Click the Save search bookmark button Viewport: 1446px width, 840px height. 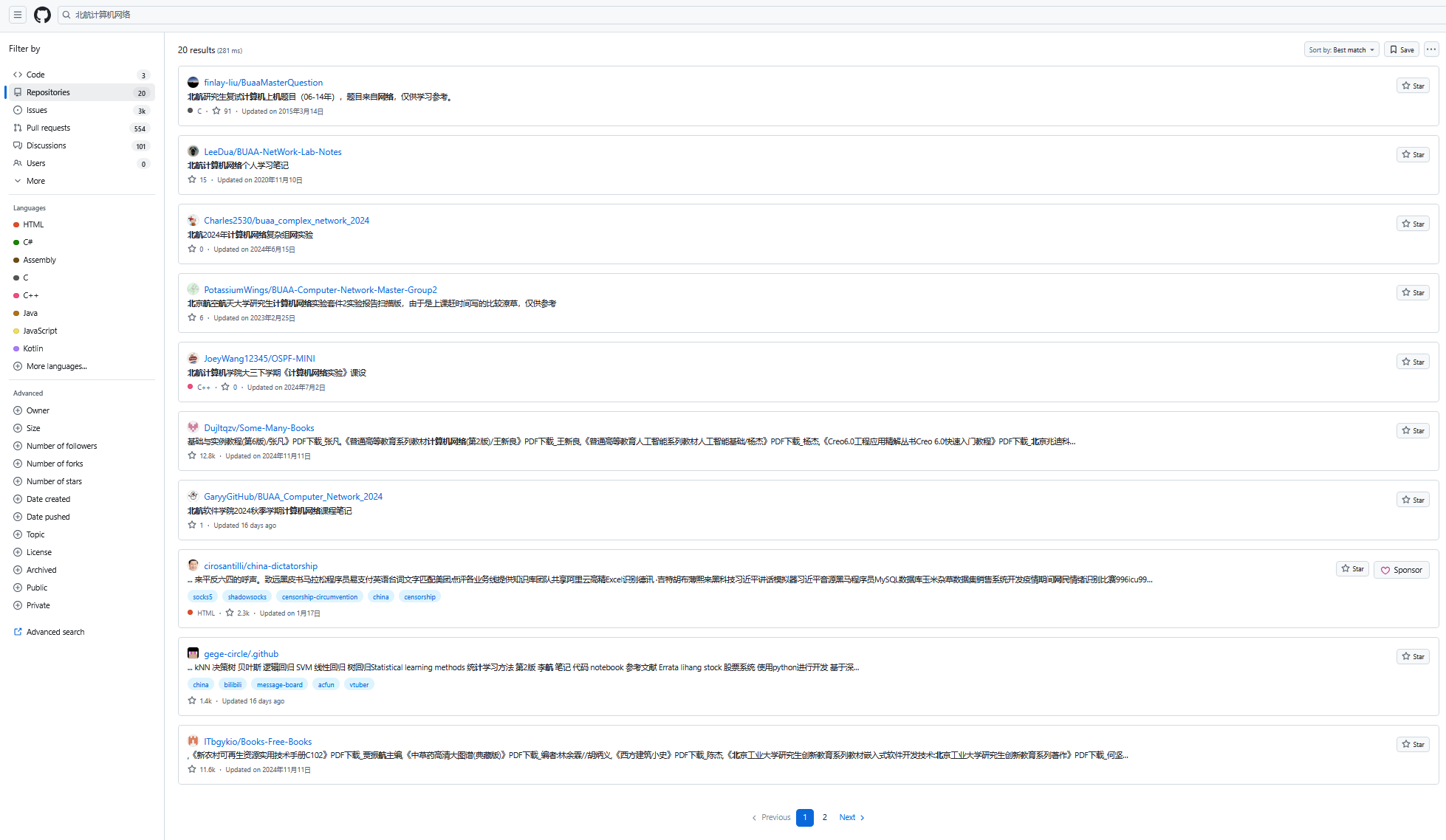[1402, 49]
